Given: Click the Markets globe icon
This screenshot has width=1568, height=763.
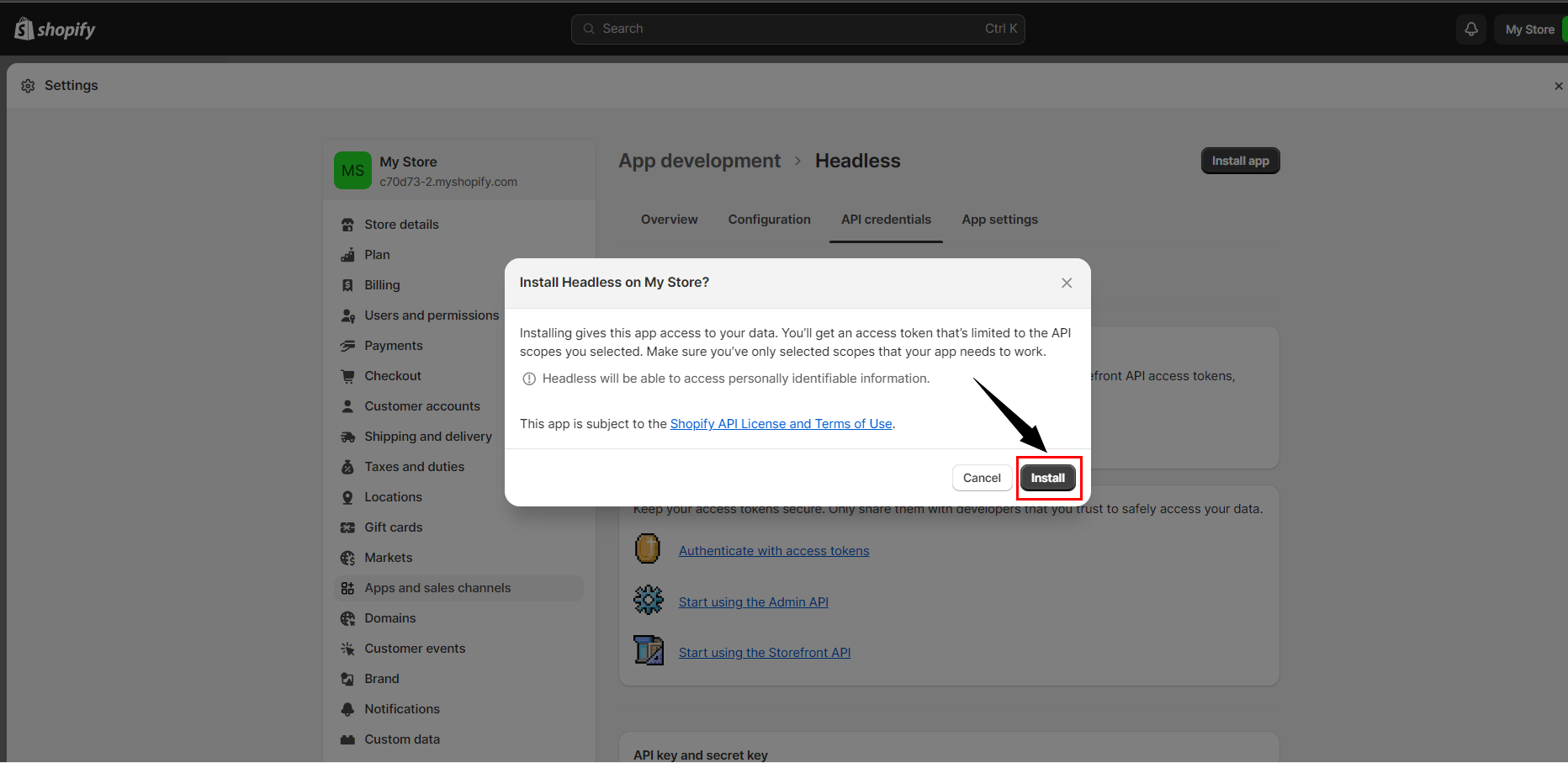Looking at the screenshot, I should pos(347,558).
